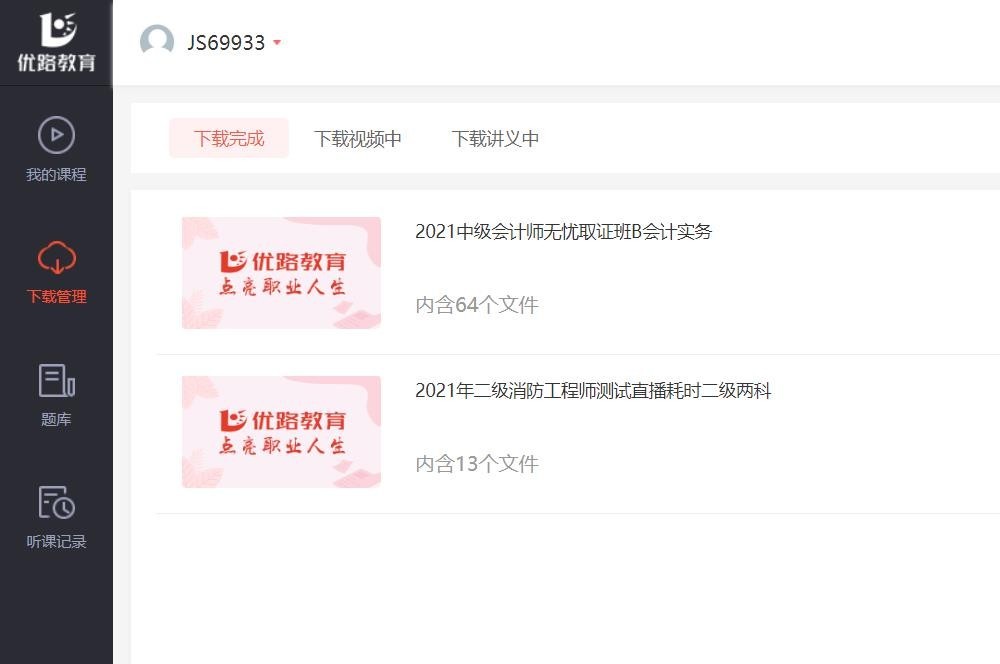Switch to the 下载完成 tab
Viewport: 1000px width, 664px height.
[229, 138]
